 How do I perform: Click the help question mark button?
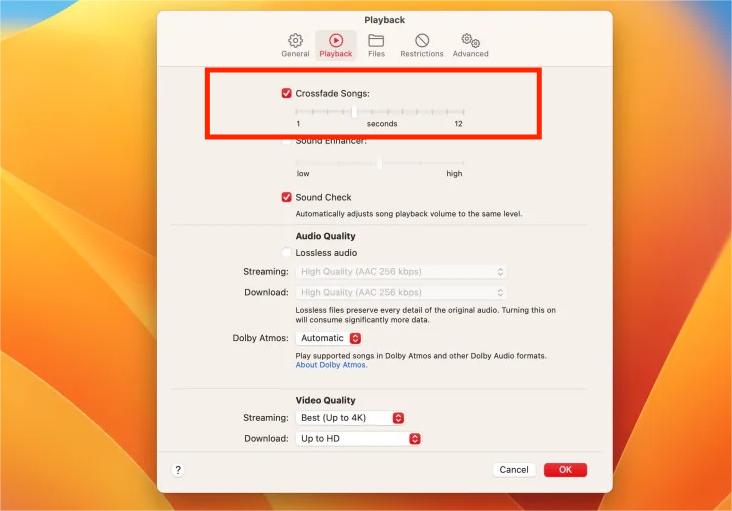point(178,470)
